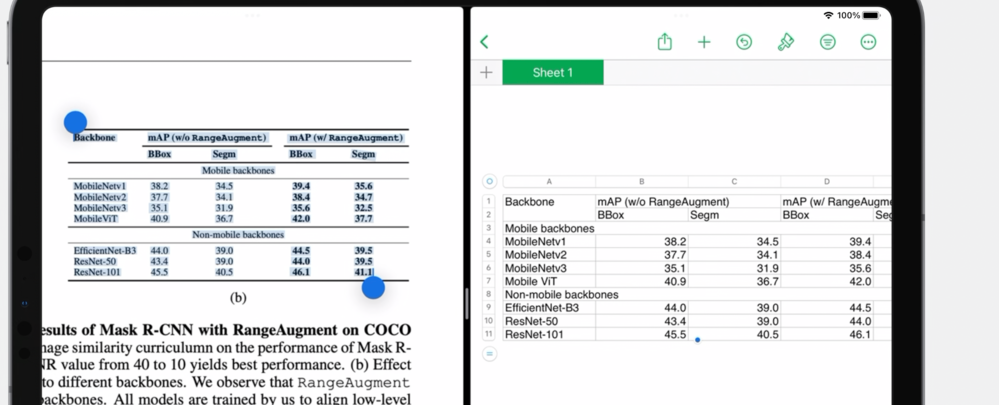
Task: Tap spreadsheet cell with value 46.1
Action: (x=826, y=334)
